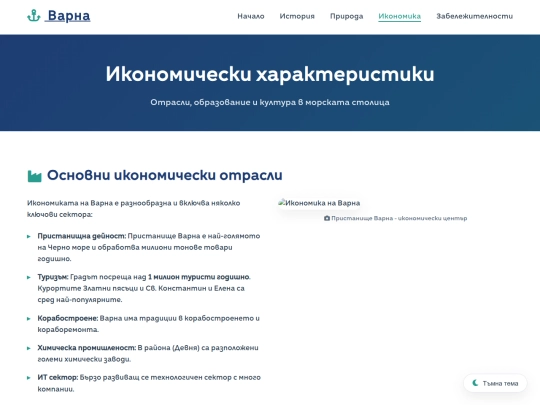Click the anchor logo icon
This screenshot has height=405, width=540.
pos(34,15)
